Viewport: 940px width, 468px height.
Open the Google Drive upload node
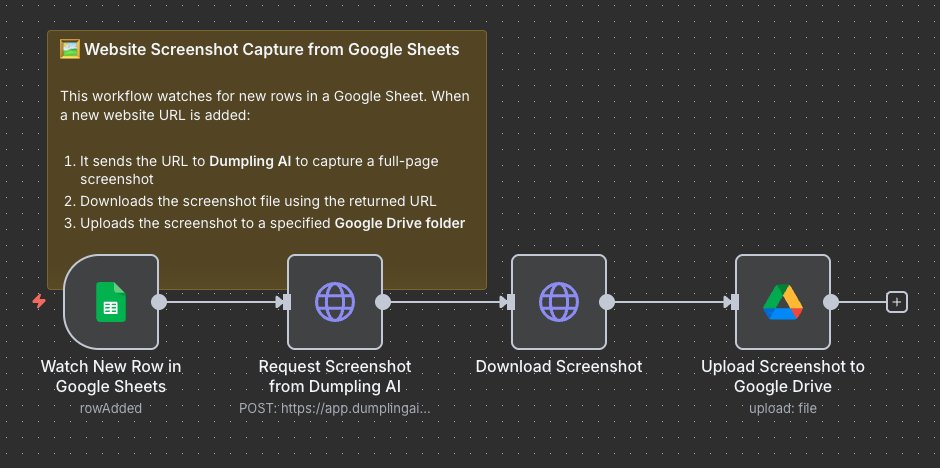[x=783, y=302]
